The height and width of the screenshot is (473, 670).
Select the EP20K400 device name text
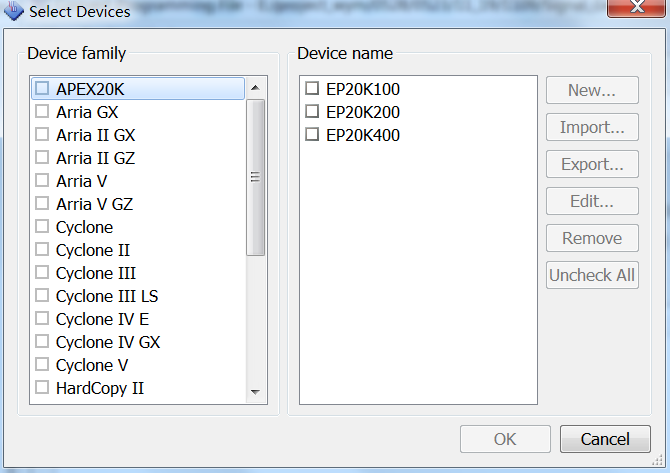(363, 135)
